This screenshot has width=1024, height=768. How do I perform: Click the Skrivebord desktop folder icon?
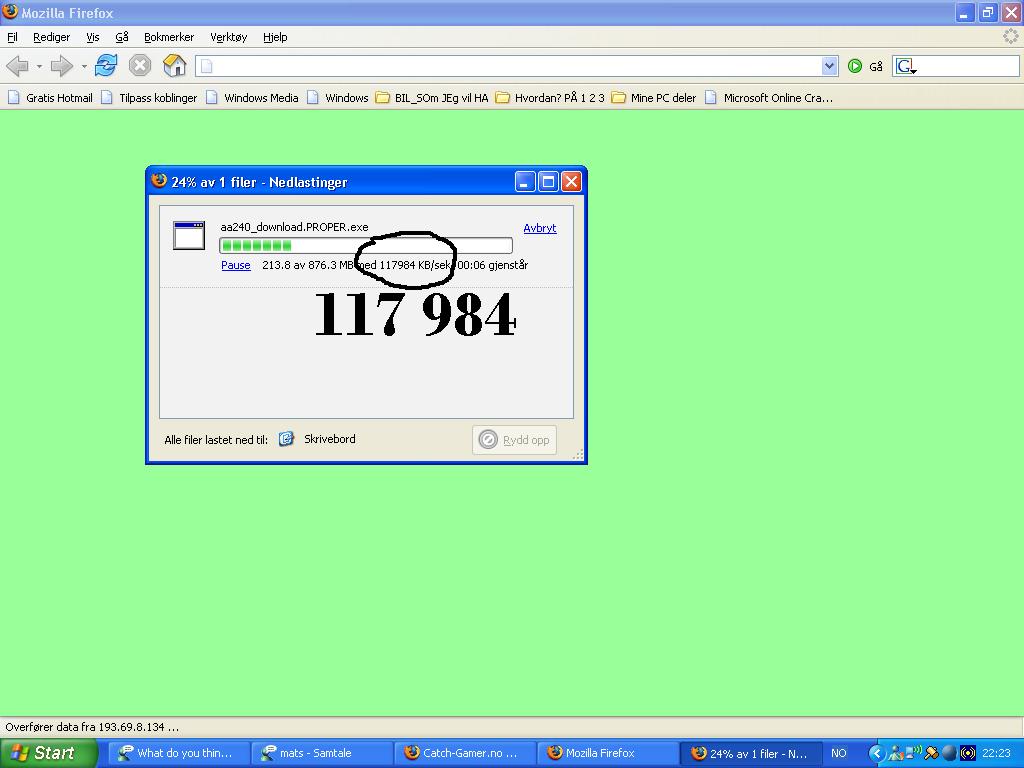tap(287, 439)
